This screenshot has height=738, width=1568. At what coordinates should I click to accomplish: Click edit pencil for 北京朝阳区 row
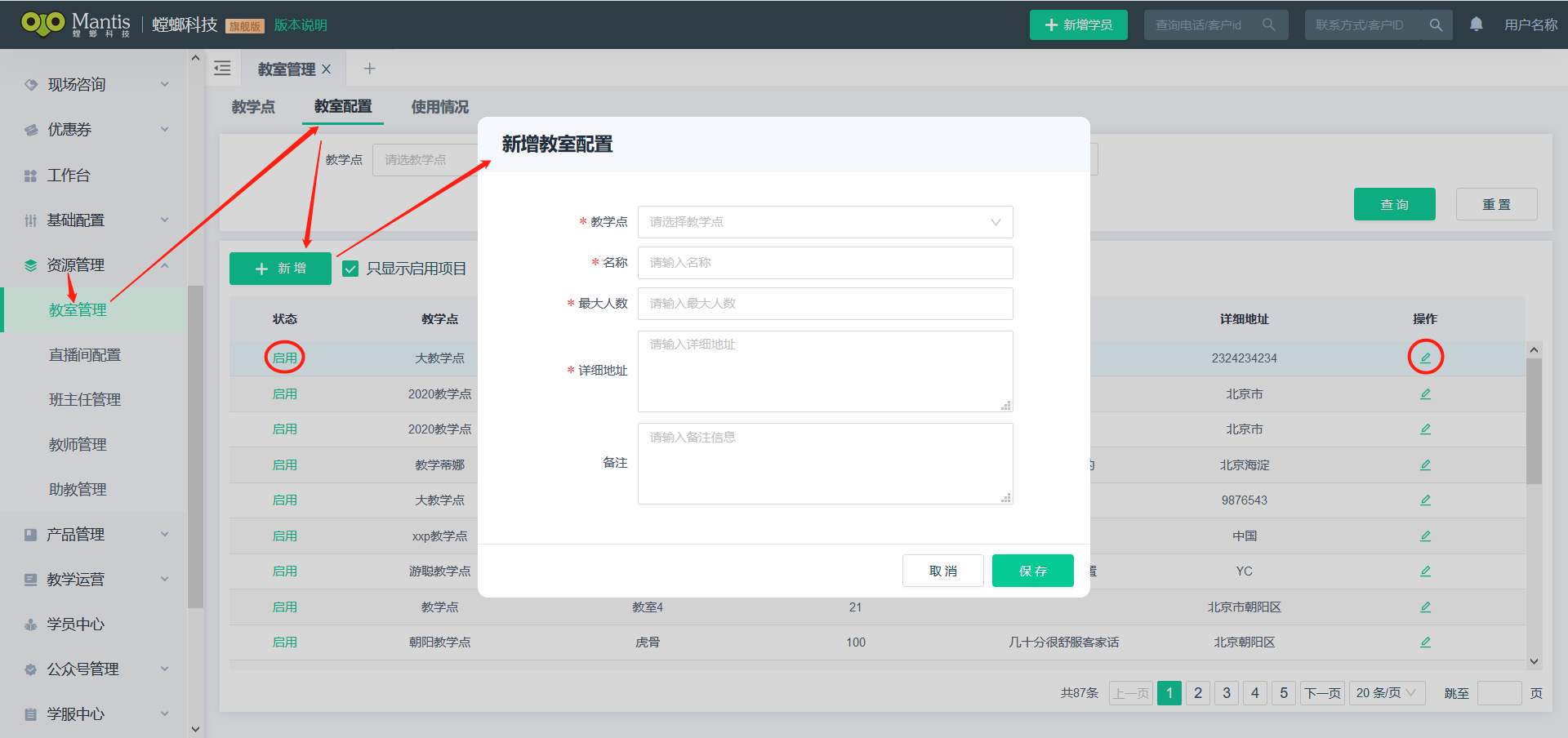[x=1425, y=642]
